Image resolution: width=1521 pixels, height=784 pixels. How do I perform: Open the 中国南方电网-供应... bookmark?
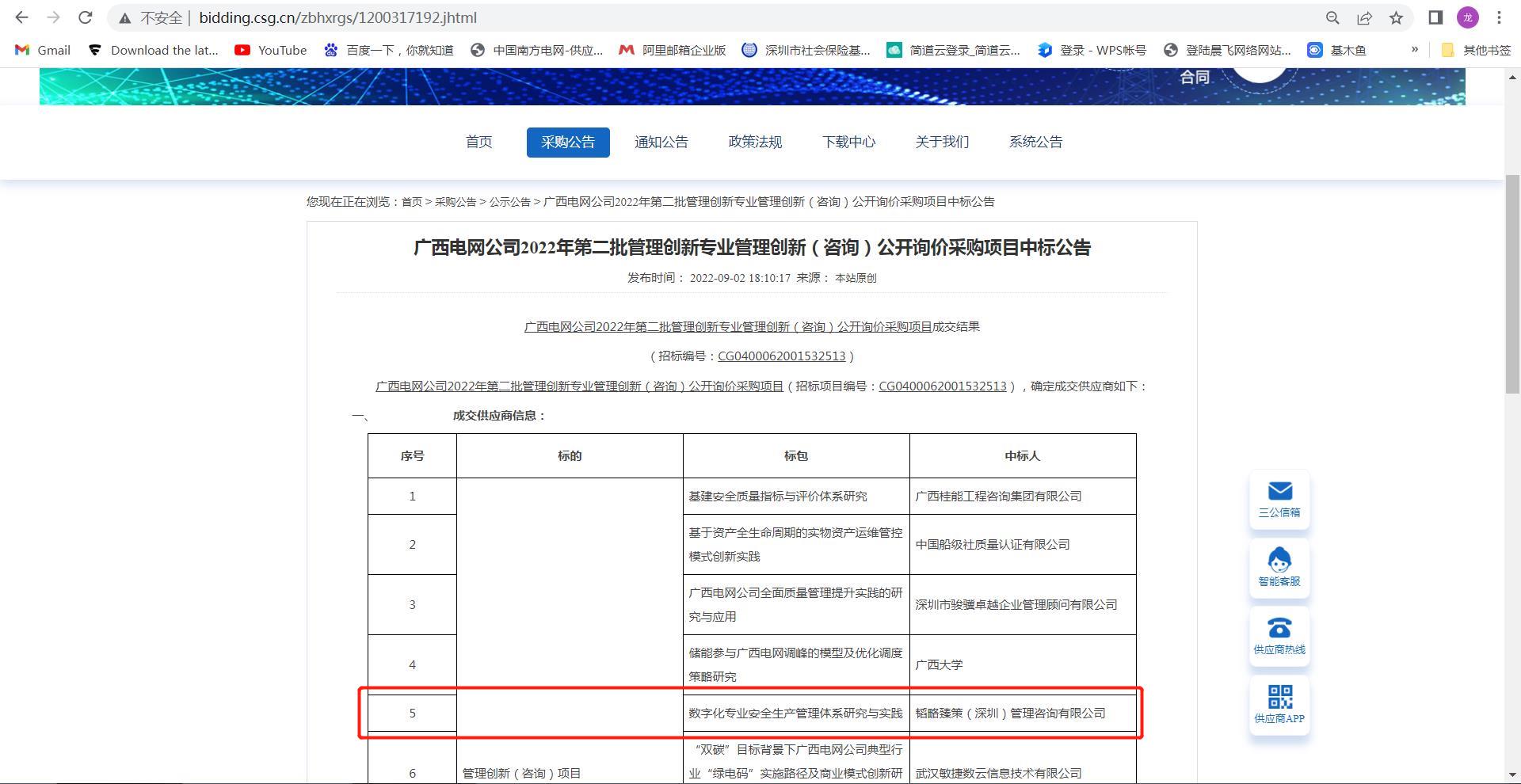tap(536, 50)
